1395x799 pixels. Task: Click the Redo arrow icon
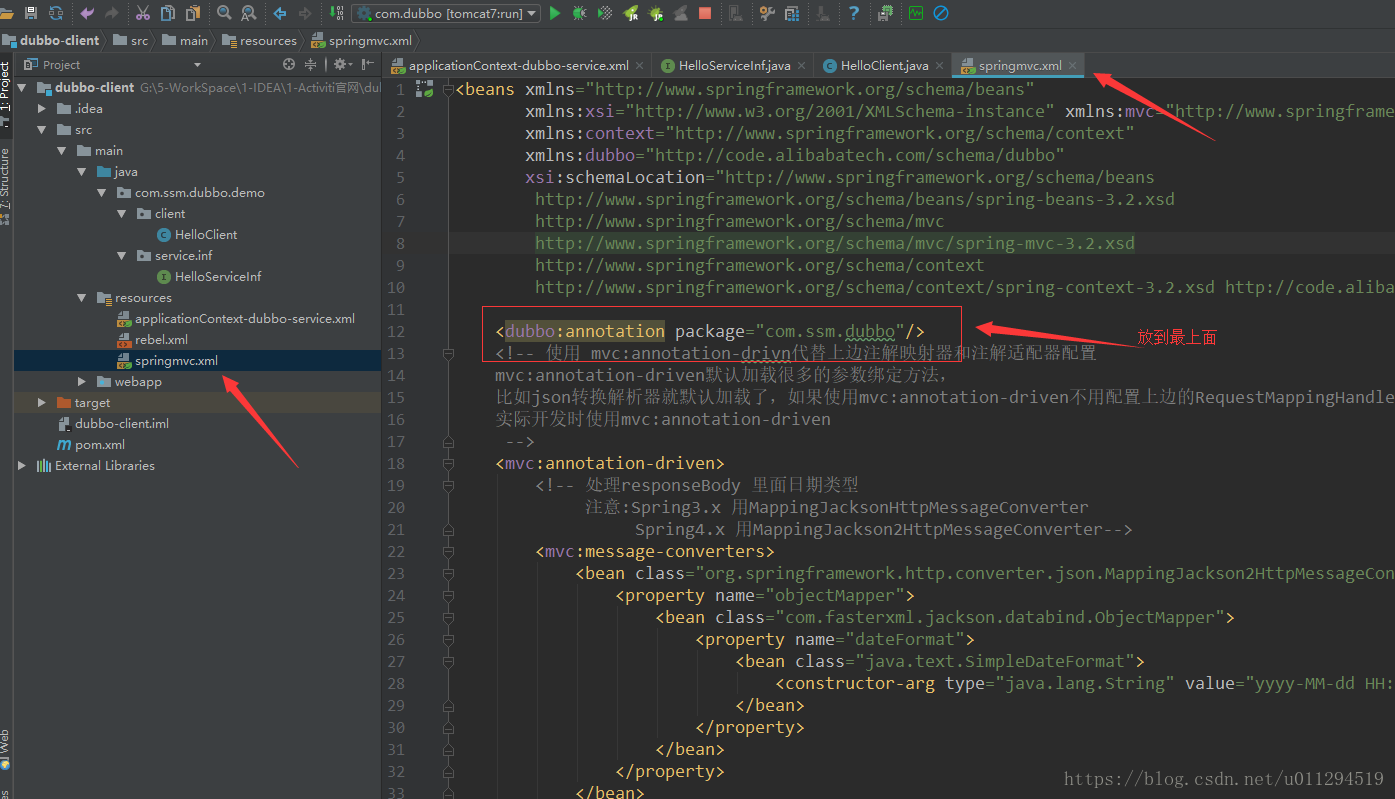pyautogui.click(x=112, y=13)
